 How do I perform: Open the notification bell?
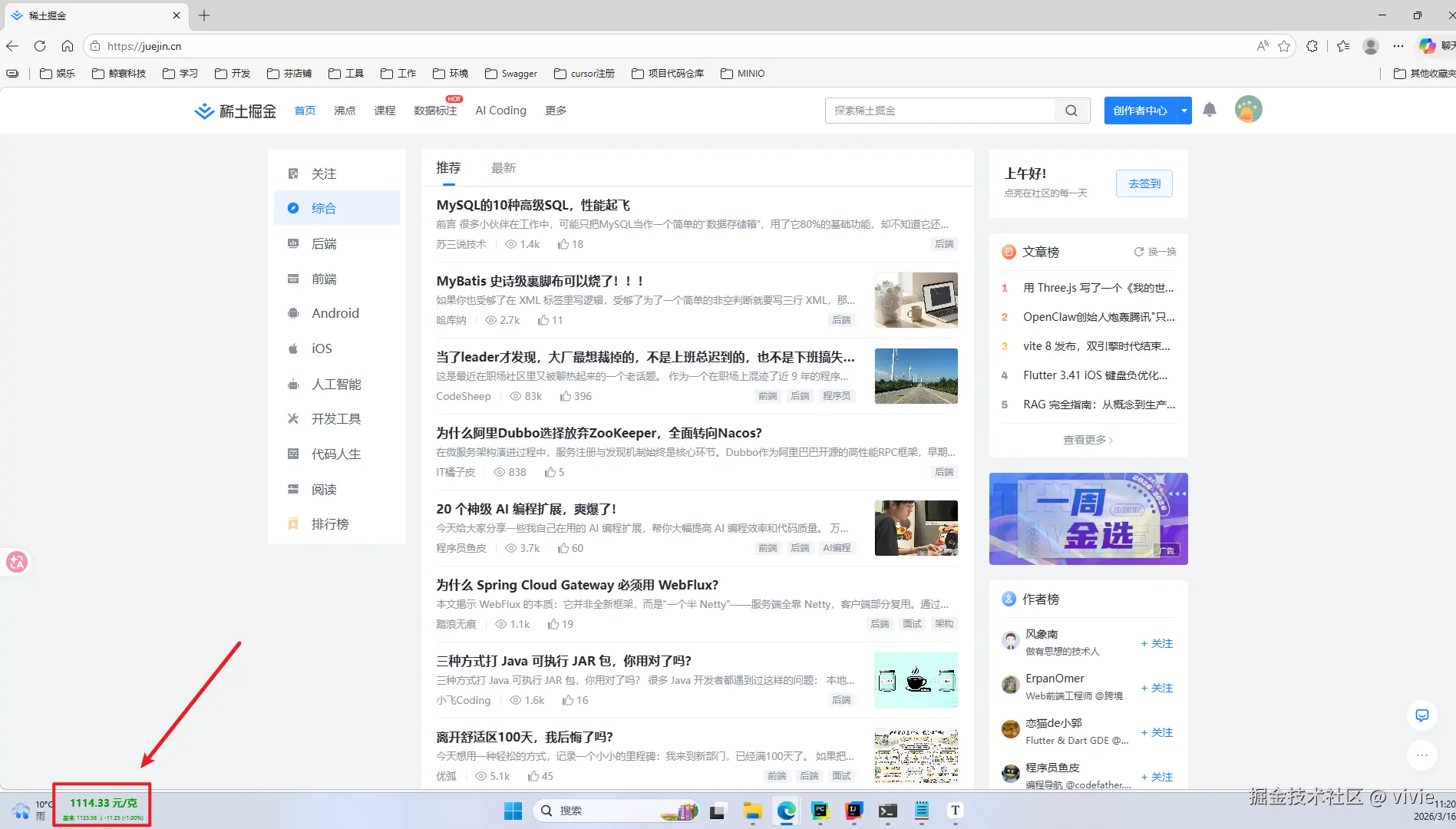point(1210,110)
